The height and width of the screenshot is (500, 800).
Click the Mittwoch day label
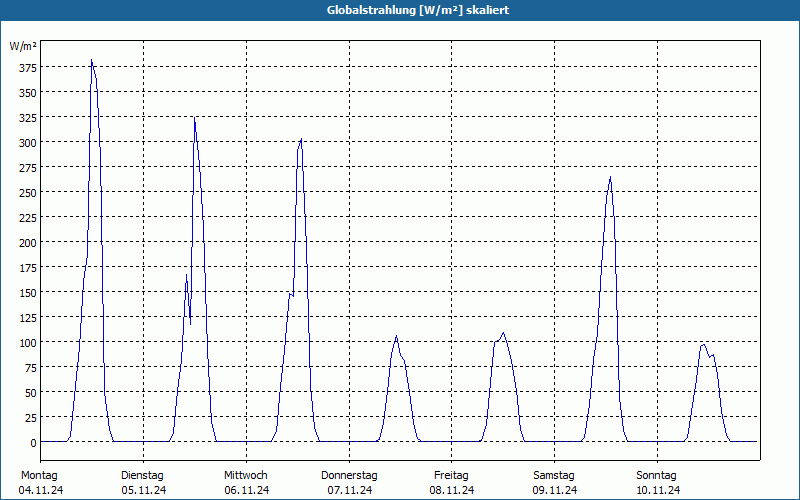tap(245, 475)
